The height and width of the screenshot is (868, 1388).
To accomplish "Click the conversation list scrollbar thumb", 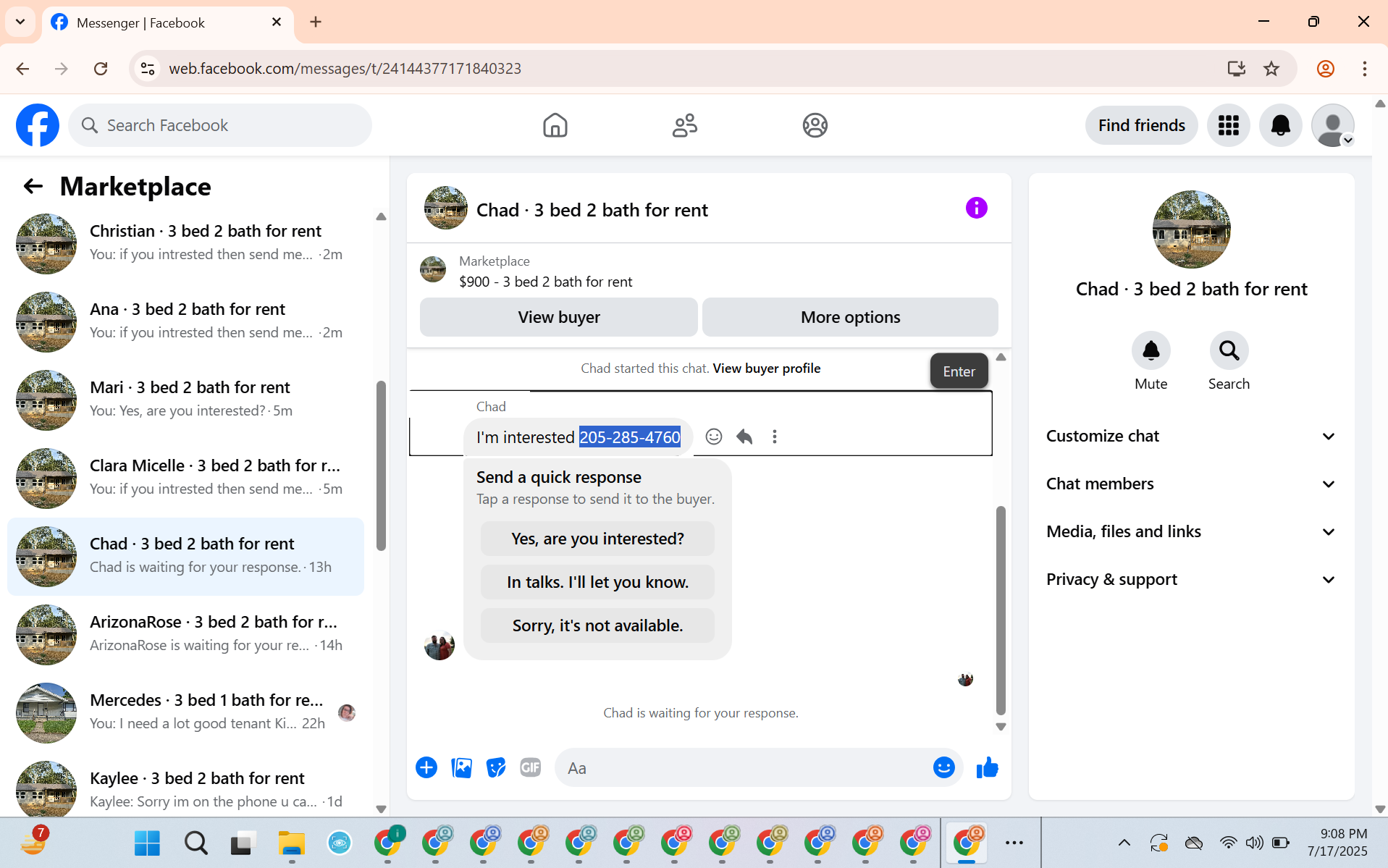I will pyautogui.click(x=381, y=465).
